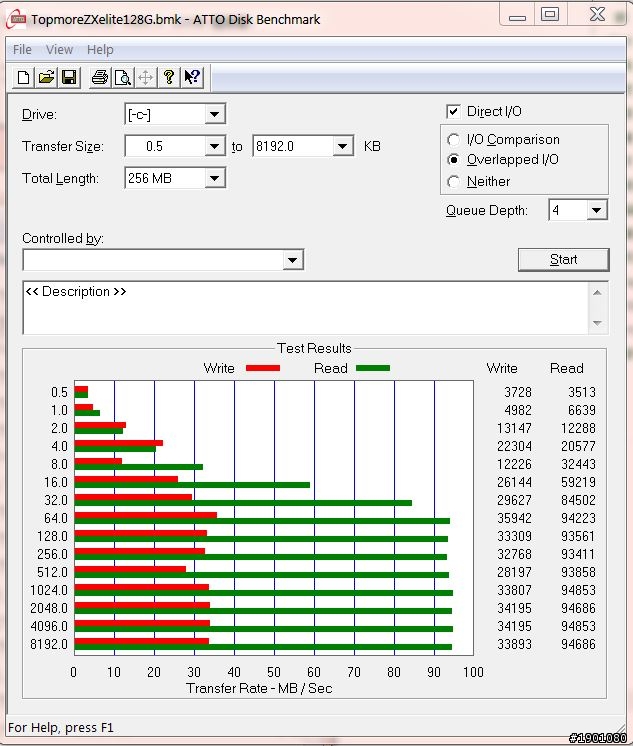This screenshot has height=746, width=633.
Task: Click the ATTO application icon in title bar
Action: point(17,20)
